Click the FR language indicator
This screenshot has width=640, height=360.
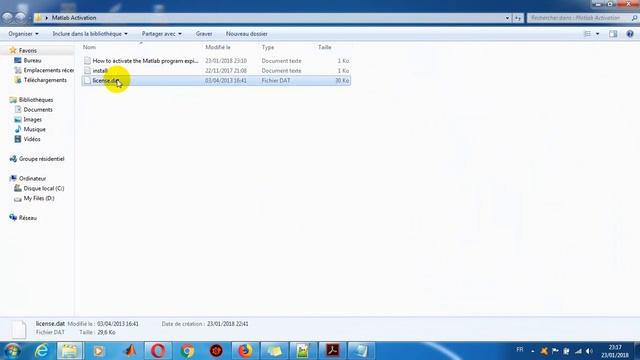[x=520, y=350]
